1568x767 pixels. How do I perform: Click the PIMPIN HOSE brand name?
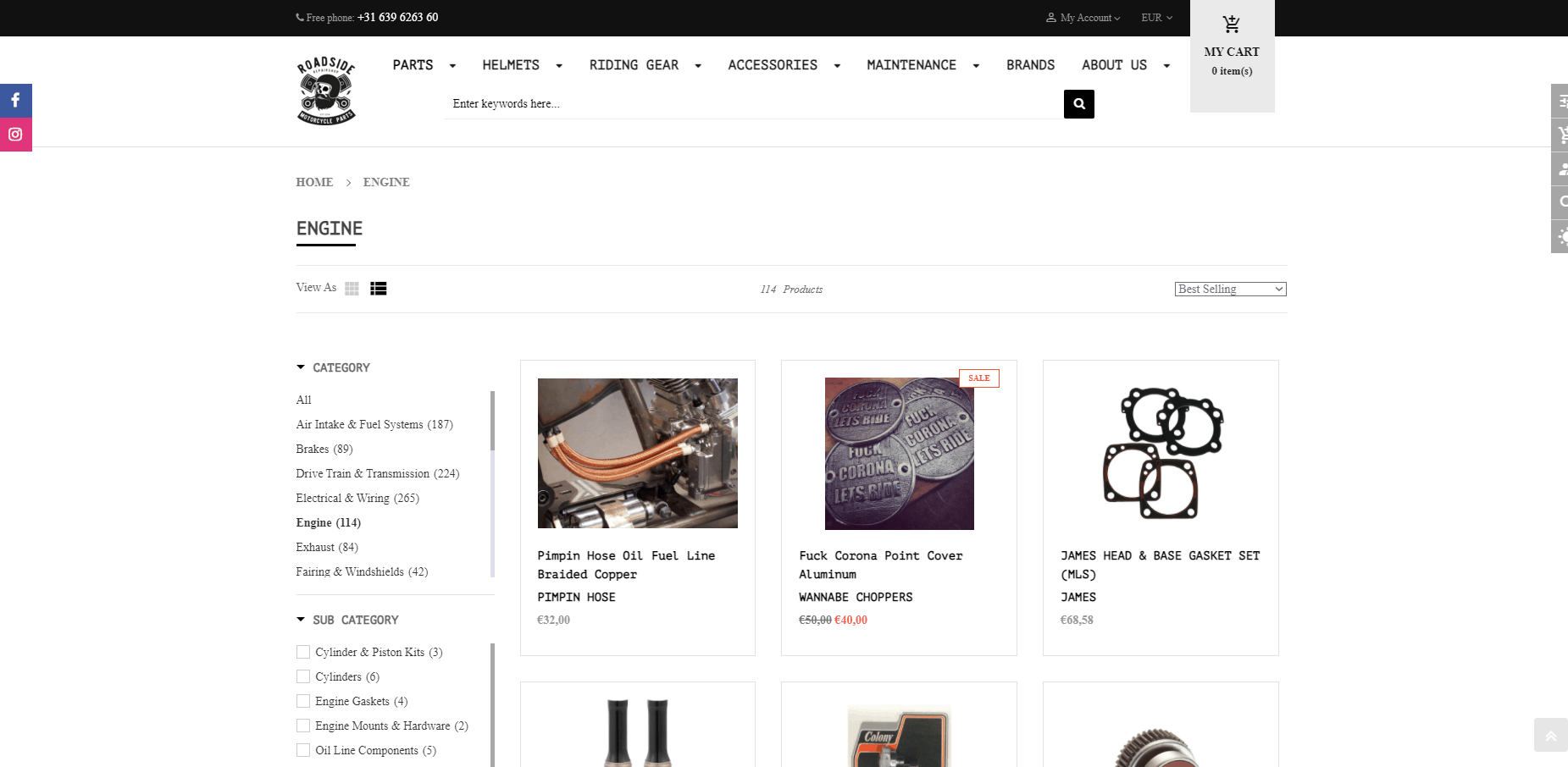[x=576, y=597]
